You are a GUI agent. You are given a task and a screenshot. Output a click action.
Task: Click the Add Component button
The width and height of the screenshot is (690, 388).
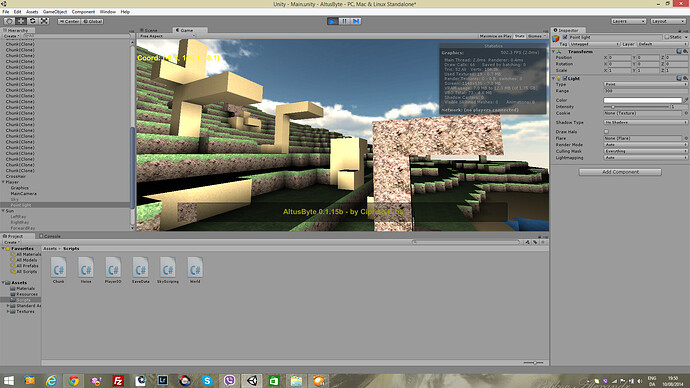[x=620, y=172]
